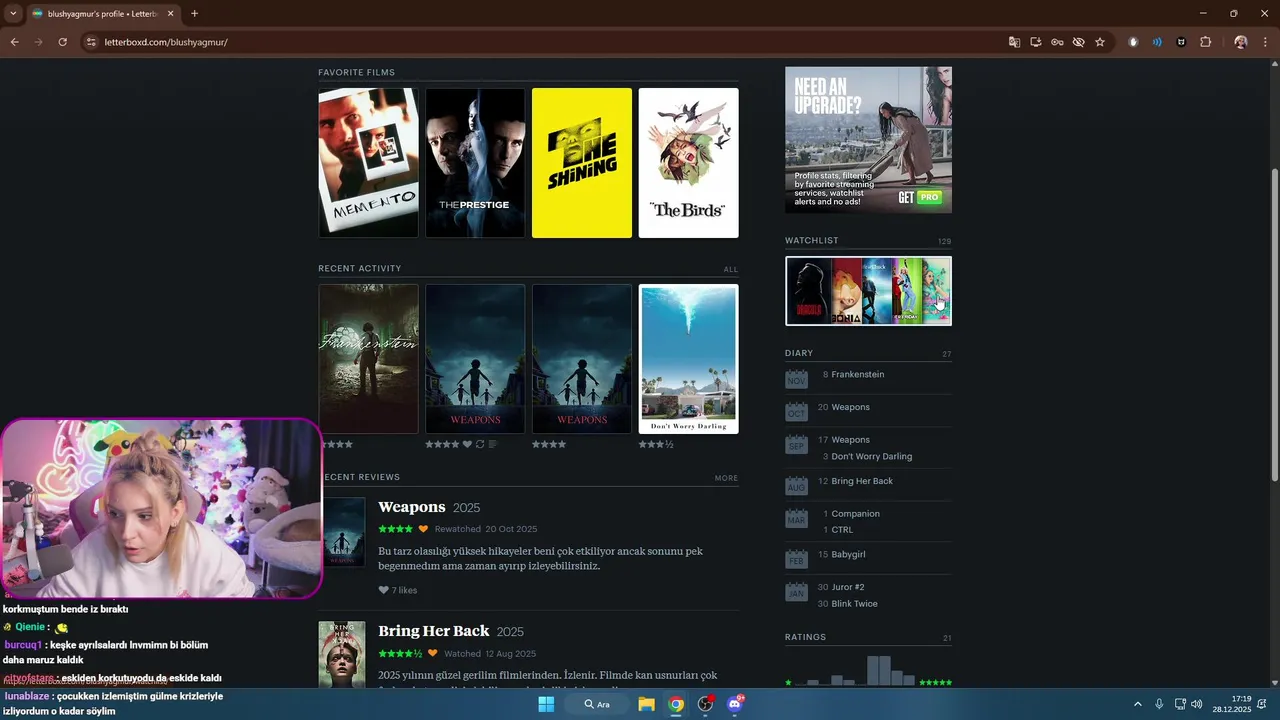Open Discord from the taskbar
The image size is (1280, 720).
click(735, 704)
